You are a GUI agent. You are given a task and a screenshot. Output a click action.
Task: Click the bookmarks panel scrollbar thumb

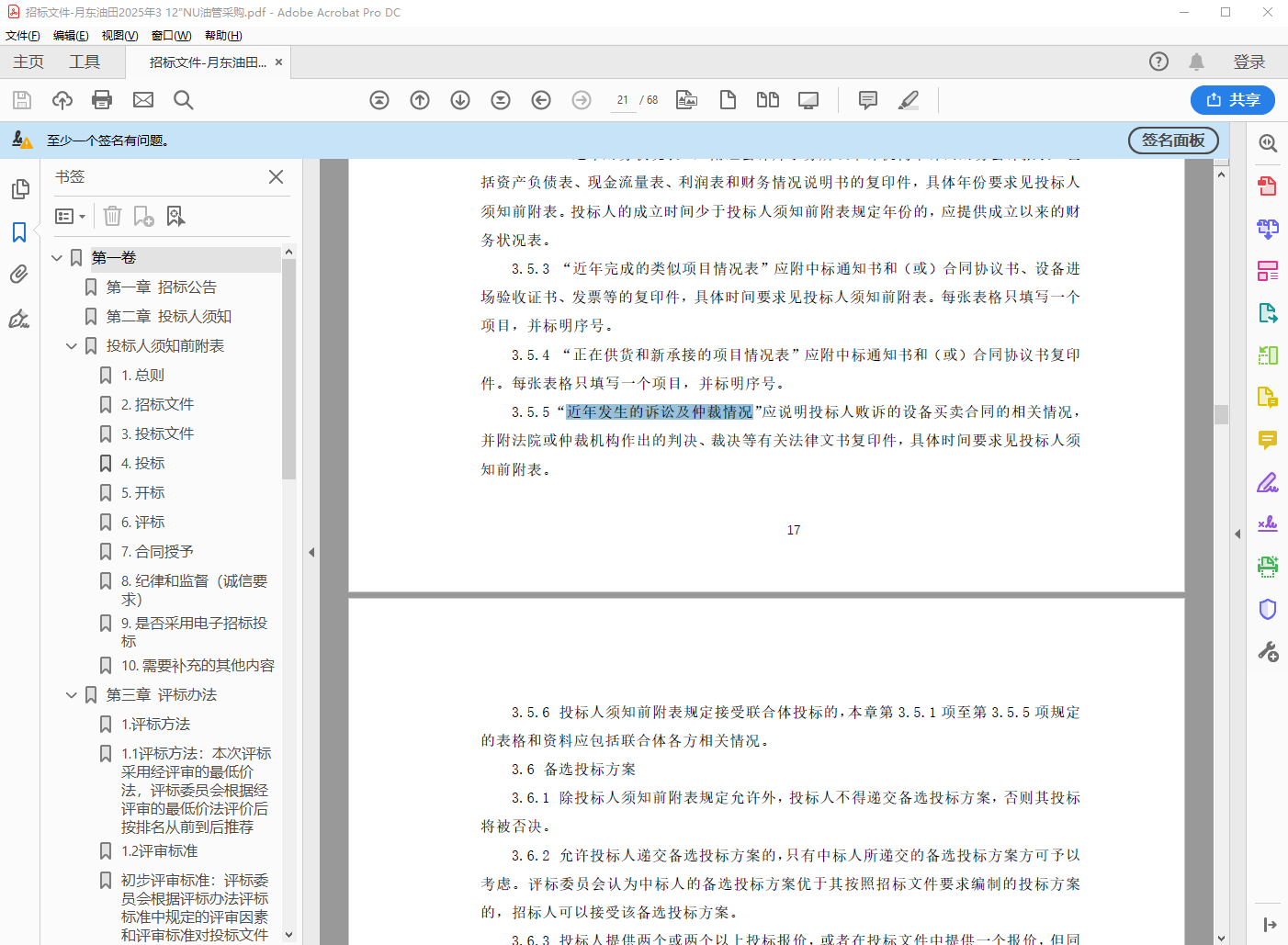tap(288, 369)
